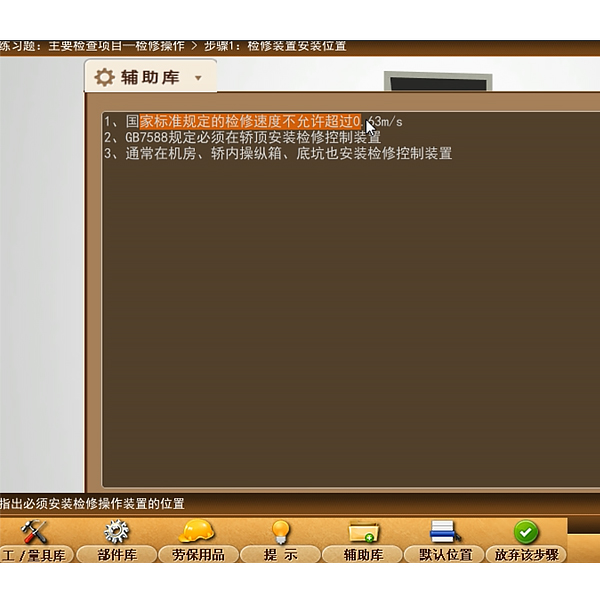Screen dimensions: 600x600
Task: Click the crossed wrench tools icon
Action: (x=33, y=532)
